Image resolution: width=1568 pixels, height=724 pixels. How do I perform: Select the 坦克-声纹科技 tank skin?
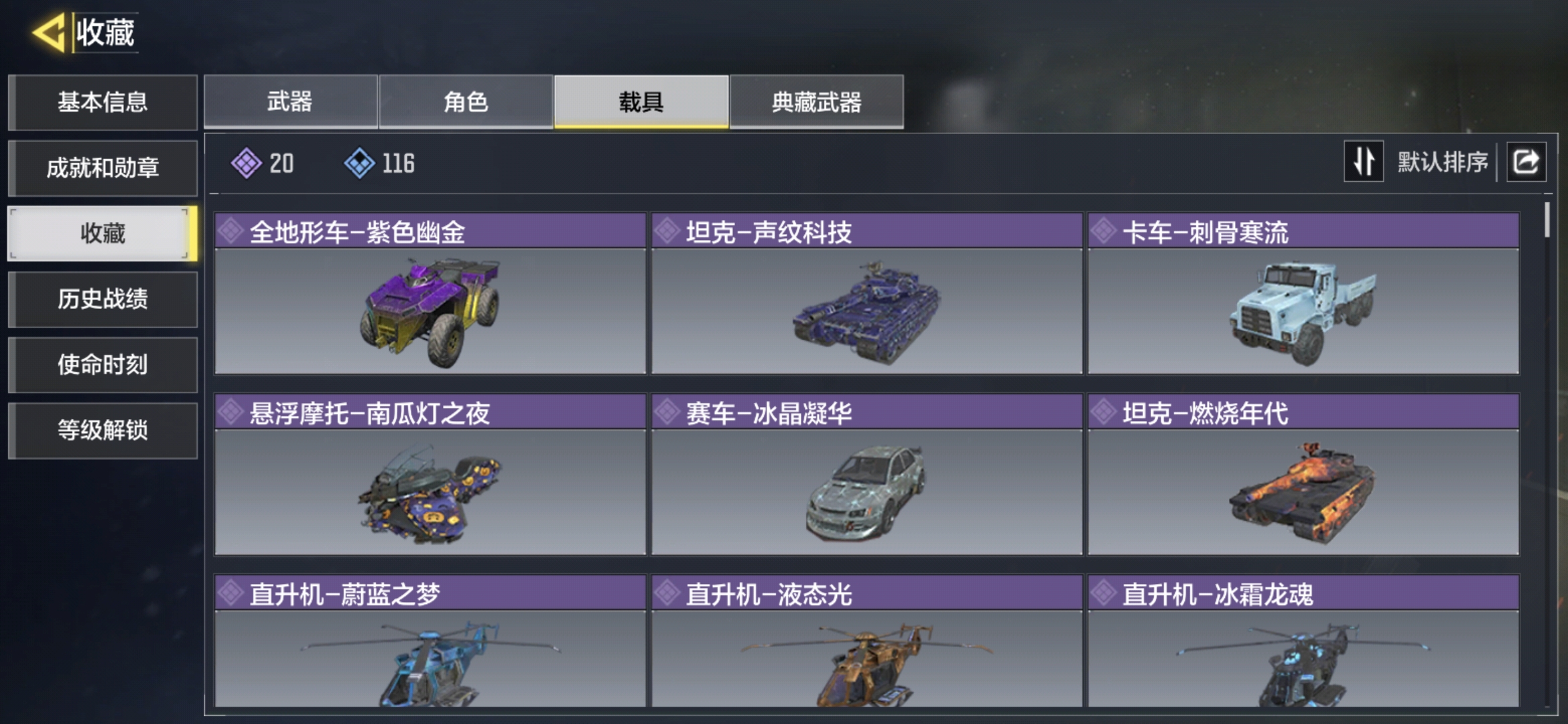tap(866, 294)
